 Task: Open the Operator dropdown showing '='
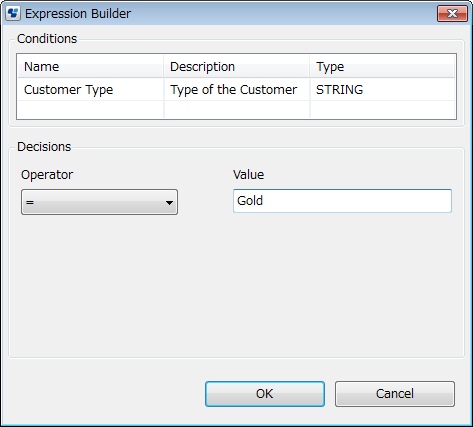pos(99,202)
